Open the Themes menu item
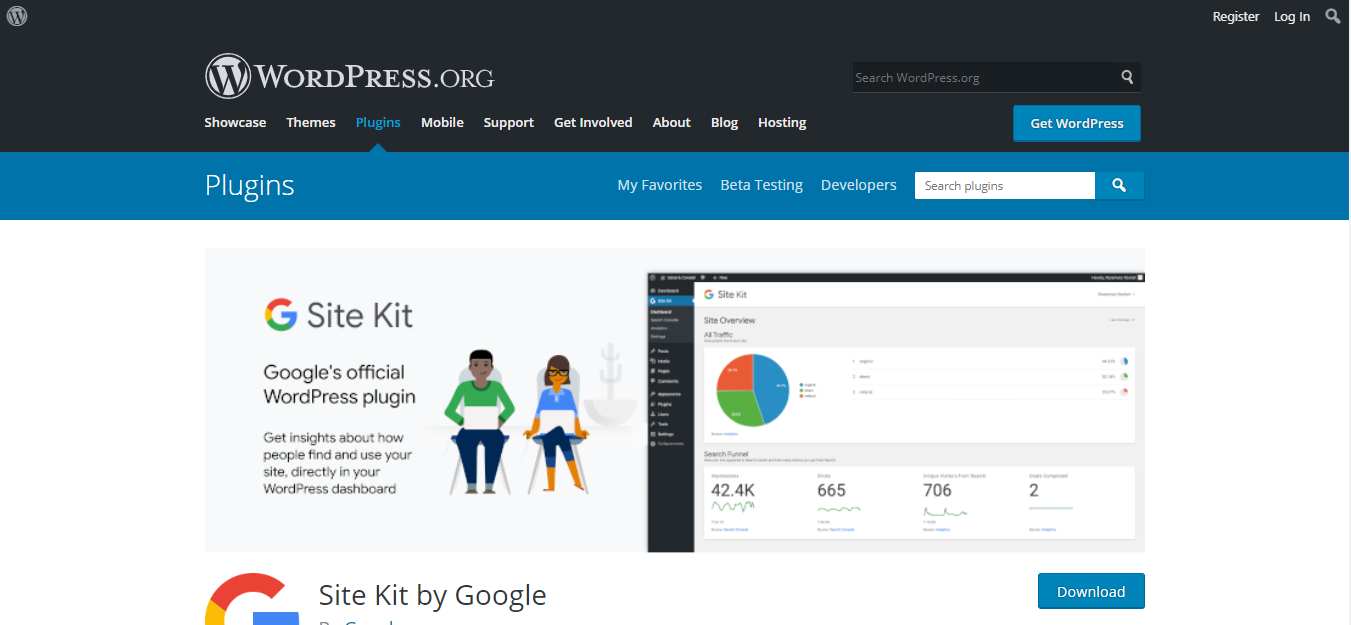1351x625 pixels. click(x=311, y=122)
